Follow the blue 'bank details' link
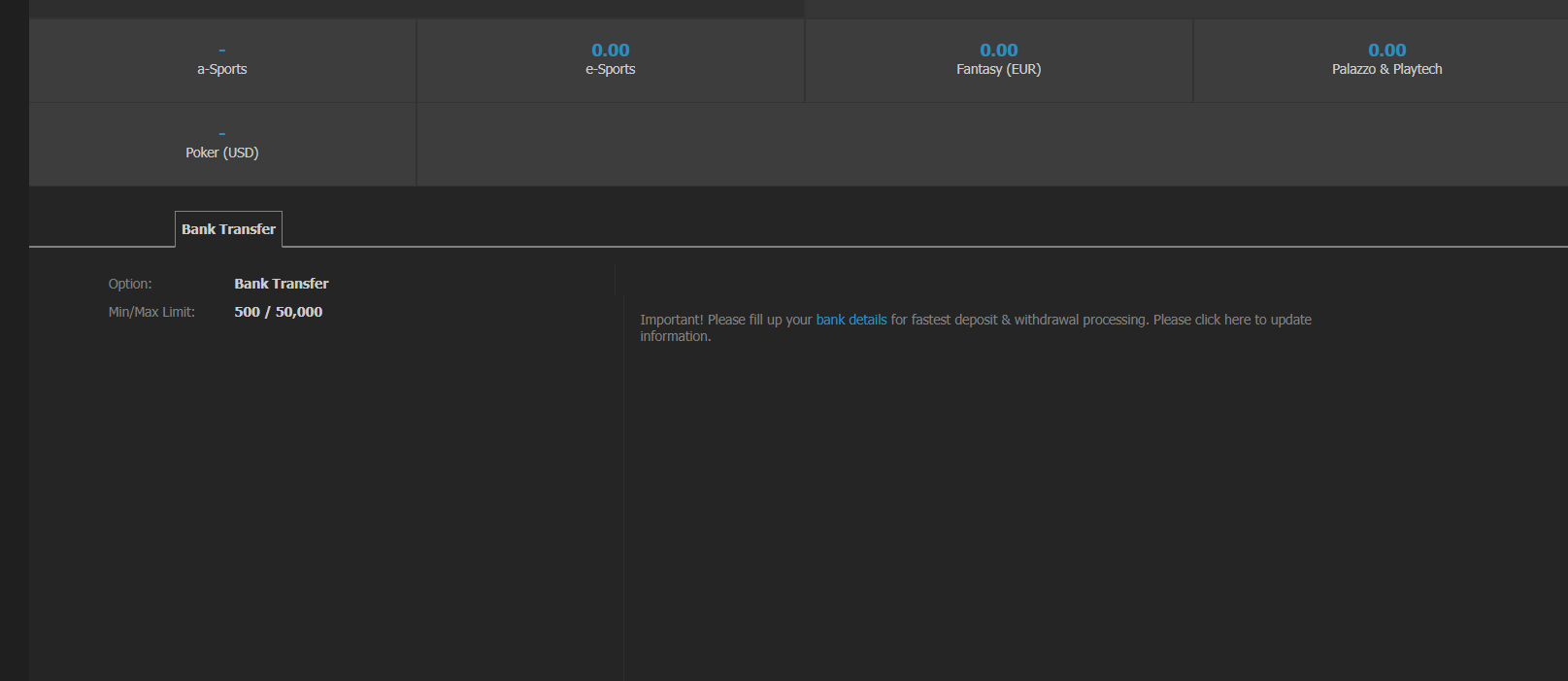Viewport: 1568px width, 681px height. point(851,320)
